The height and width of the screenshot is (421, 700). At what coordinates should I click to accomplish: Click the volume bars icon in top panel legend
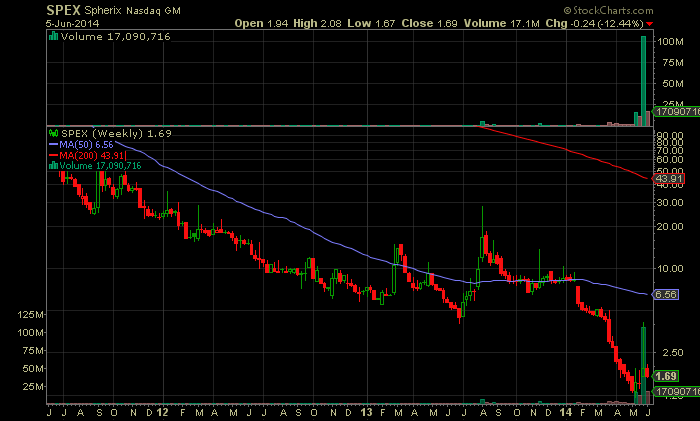[54, 37]
